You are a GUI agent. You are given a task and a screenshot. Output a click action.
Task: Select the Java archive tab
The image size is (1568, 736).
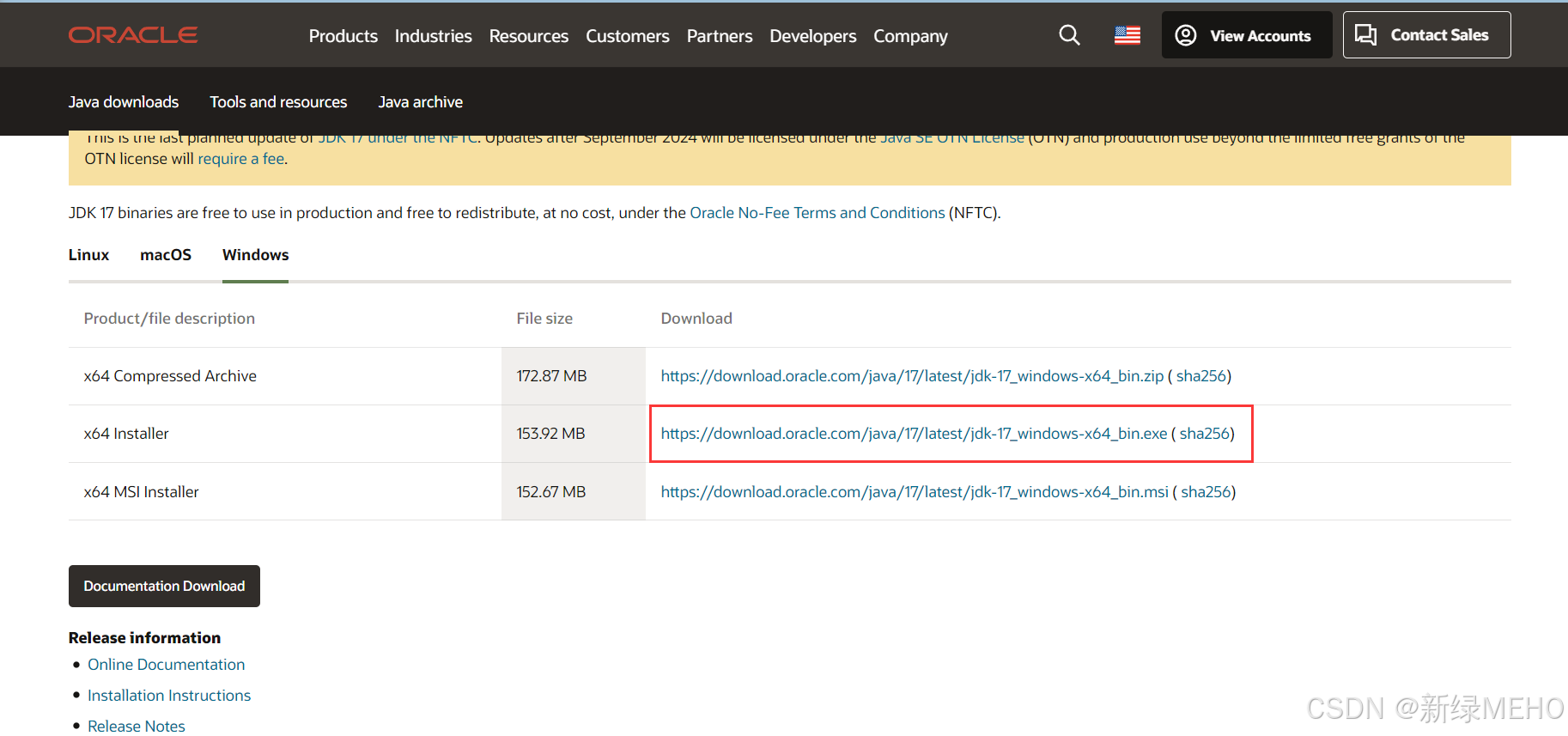click(420, 102)
